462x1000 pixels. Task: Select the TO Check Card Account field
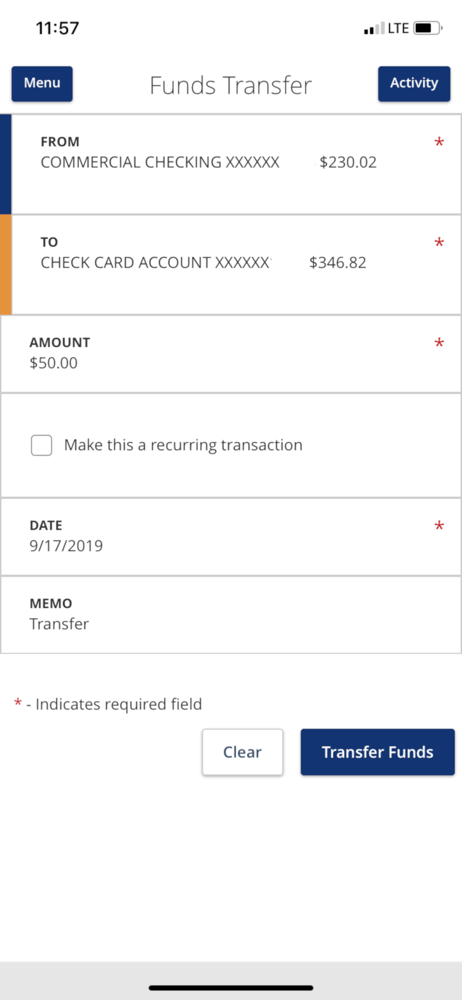[x=236, y=265]
